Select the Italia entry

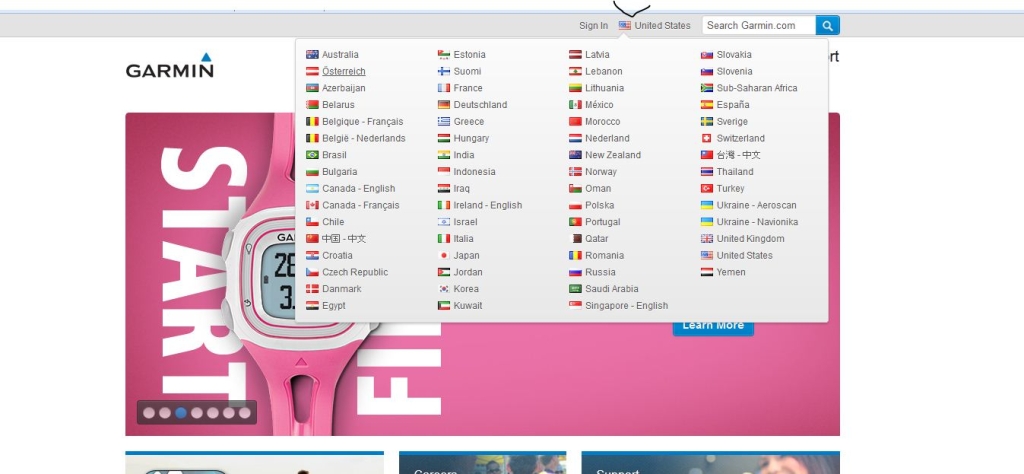[464, 239]
